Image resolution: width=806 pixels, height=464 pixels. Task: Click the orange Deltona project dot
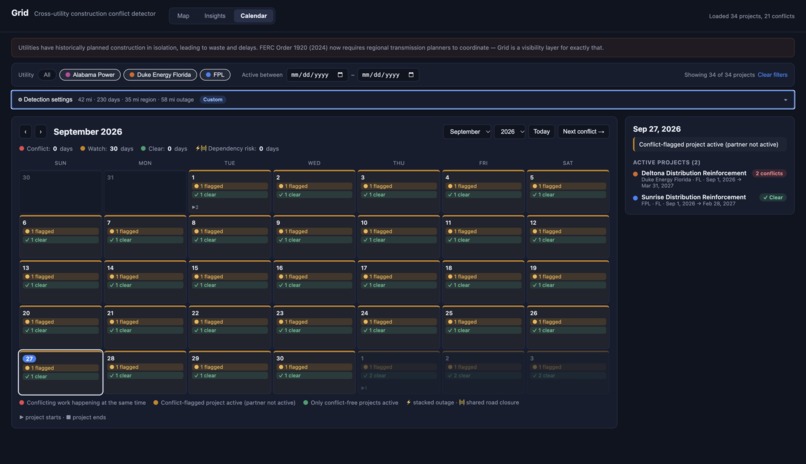click(x=635, y=174)
